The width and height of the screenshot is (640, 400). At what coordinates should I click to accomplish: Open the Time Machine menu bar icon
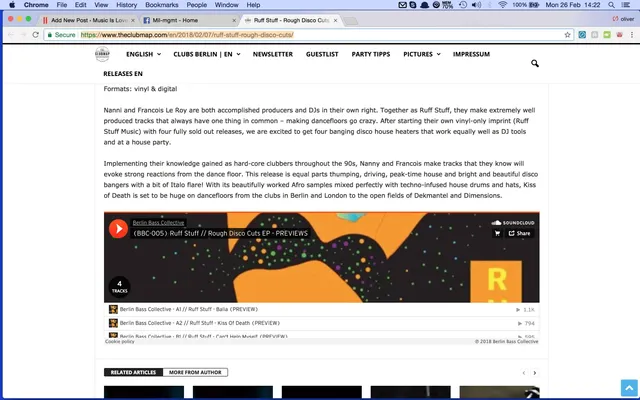coord(463,5)
